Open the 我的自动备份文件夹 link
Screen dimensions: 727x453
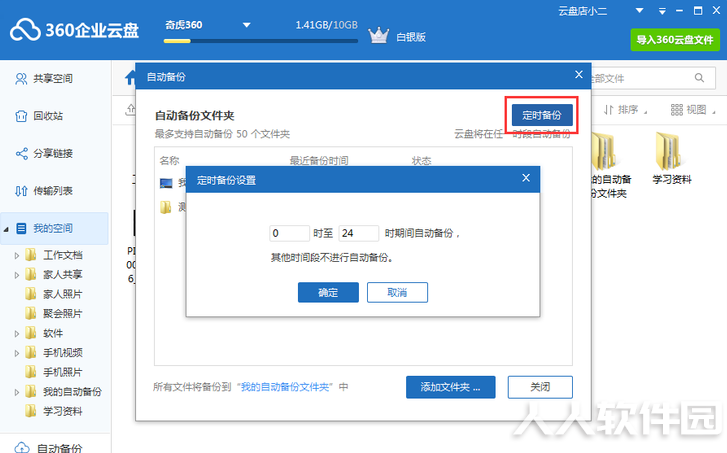point(285,387)
